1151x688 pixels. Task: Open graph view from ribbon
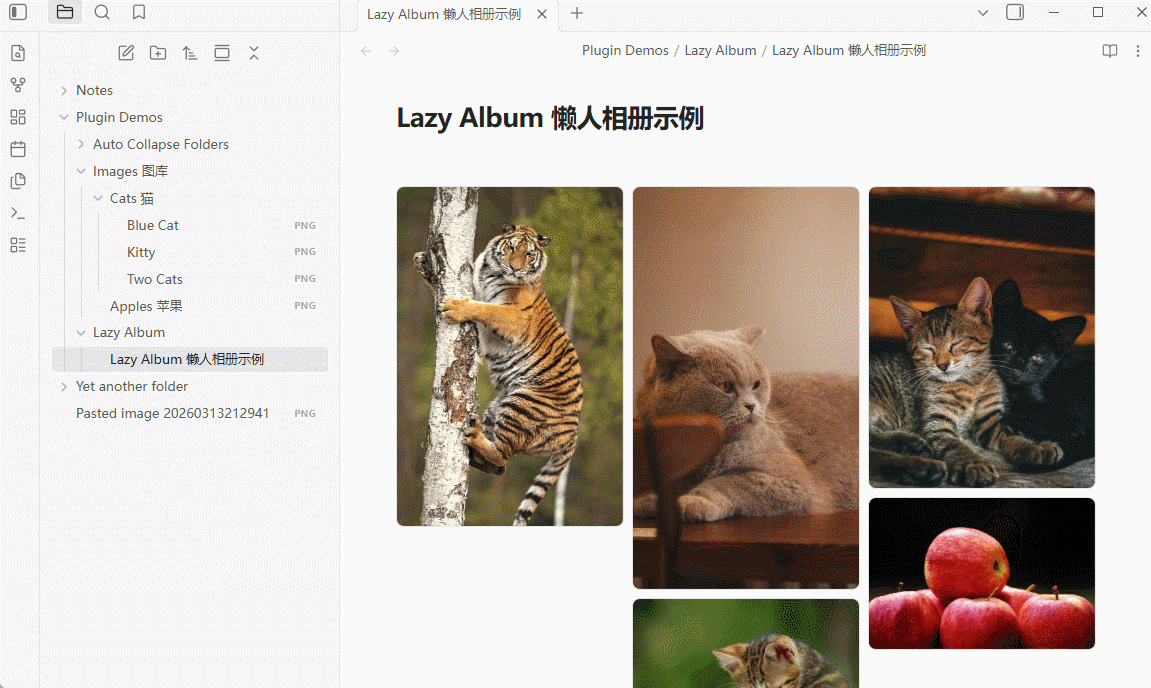[x=18, y=85]
